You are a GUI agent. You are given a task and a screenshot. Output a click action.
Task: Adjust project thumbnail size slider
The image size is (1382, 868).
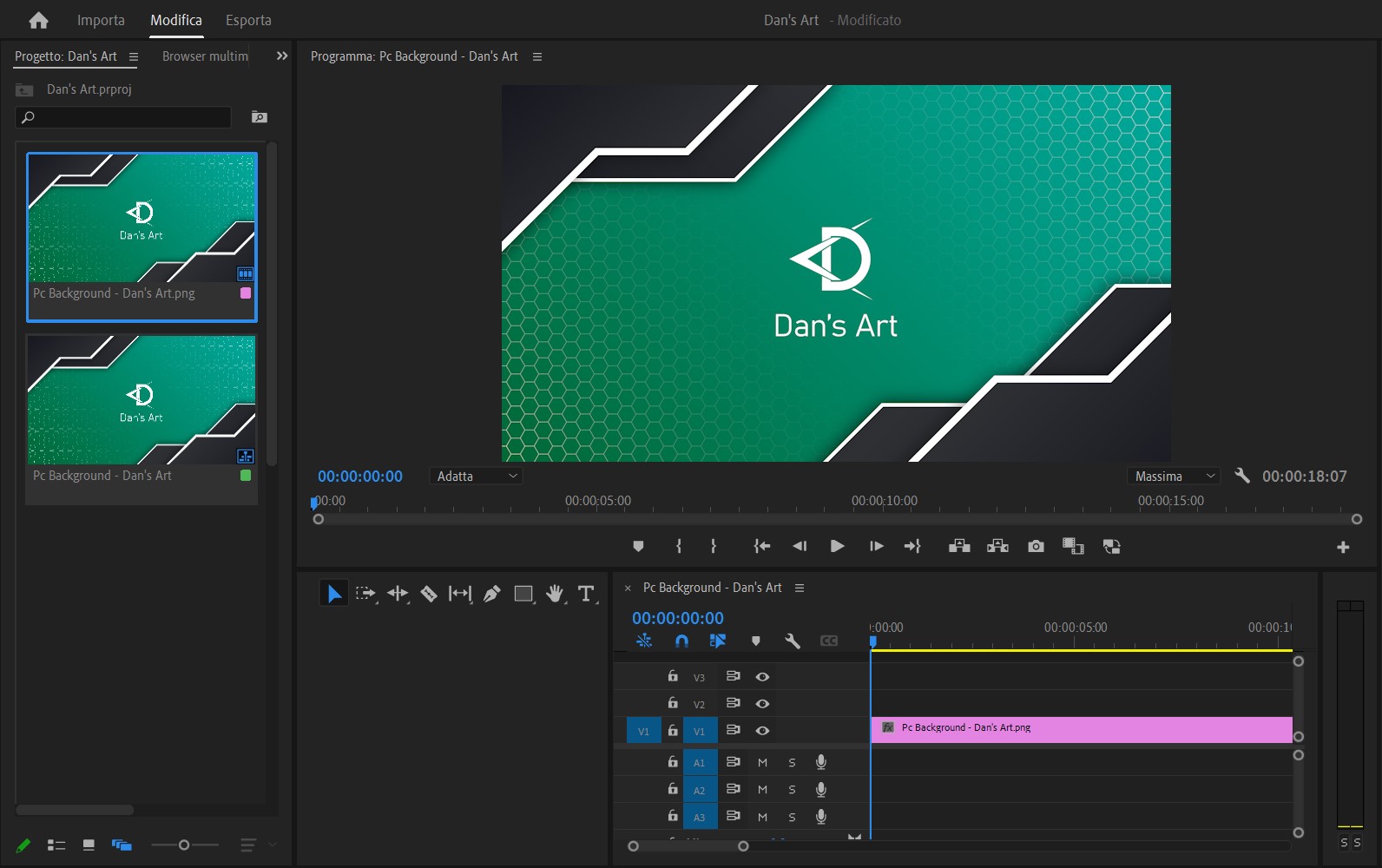pos(184,845)
